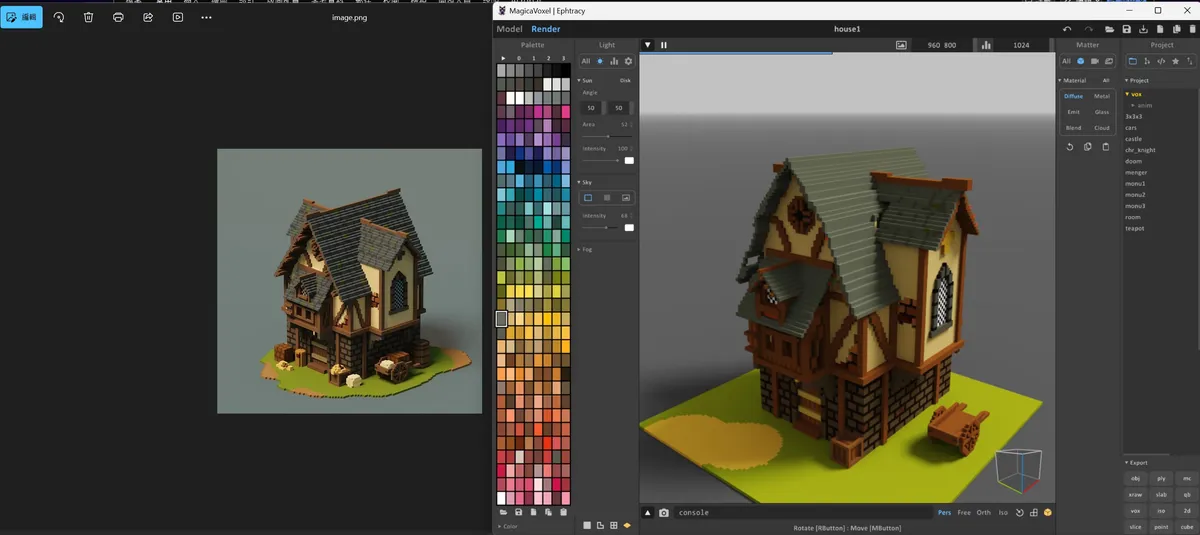Click the Sun Area slider
Viewport: 1200px width, 535px height.
pyautogui.click(x=607, y=136)
